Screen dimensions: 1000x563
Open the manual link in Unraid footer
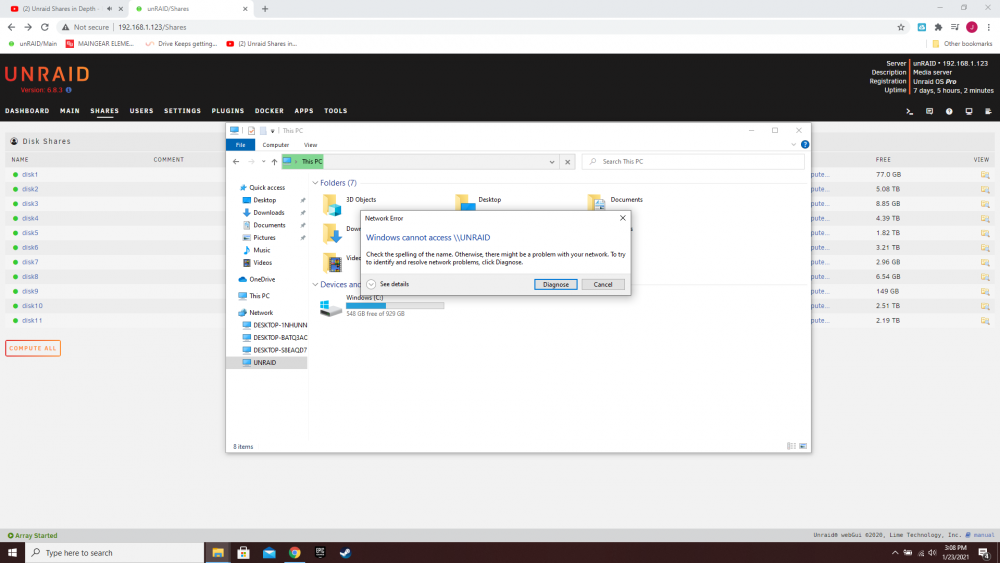983,535
